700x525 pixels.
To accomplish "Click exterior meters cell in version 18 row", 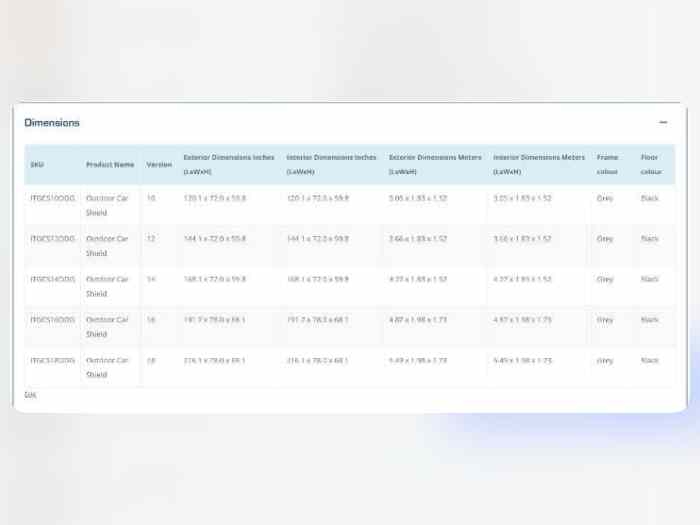I will click(x=418, y=360).
